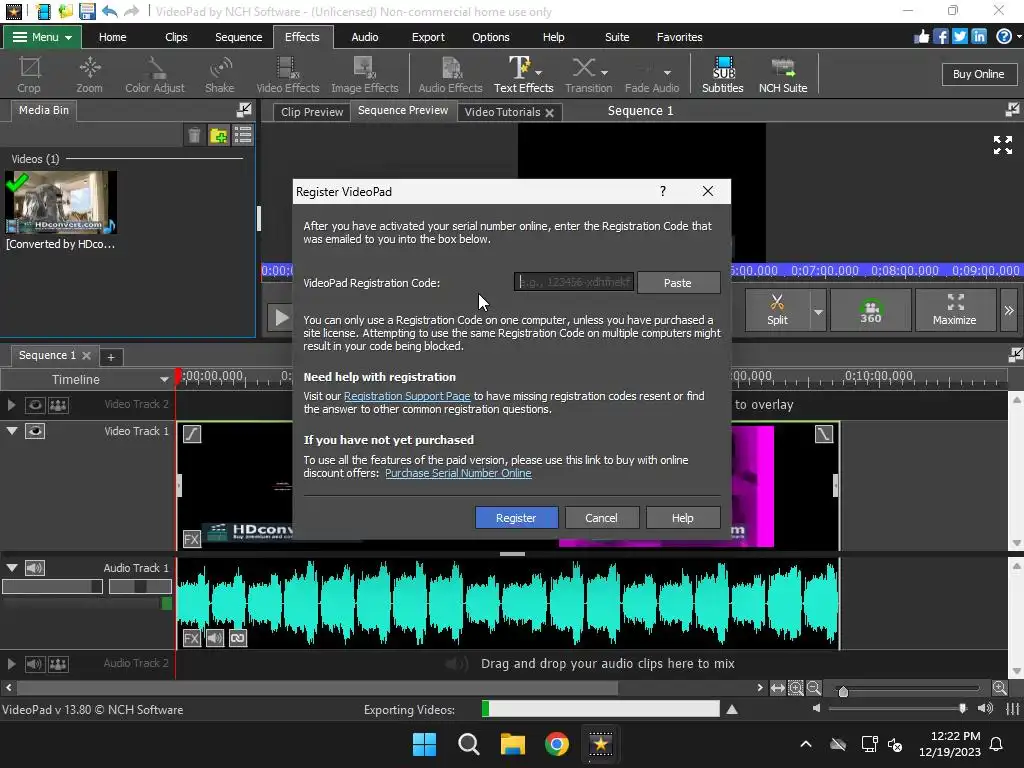Screen dimensions: 1024x768
Task: Switch to Clip Preview tab
Action: 312,112
